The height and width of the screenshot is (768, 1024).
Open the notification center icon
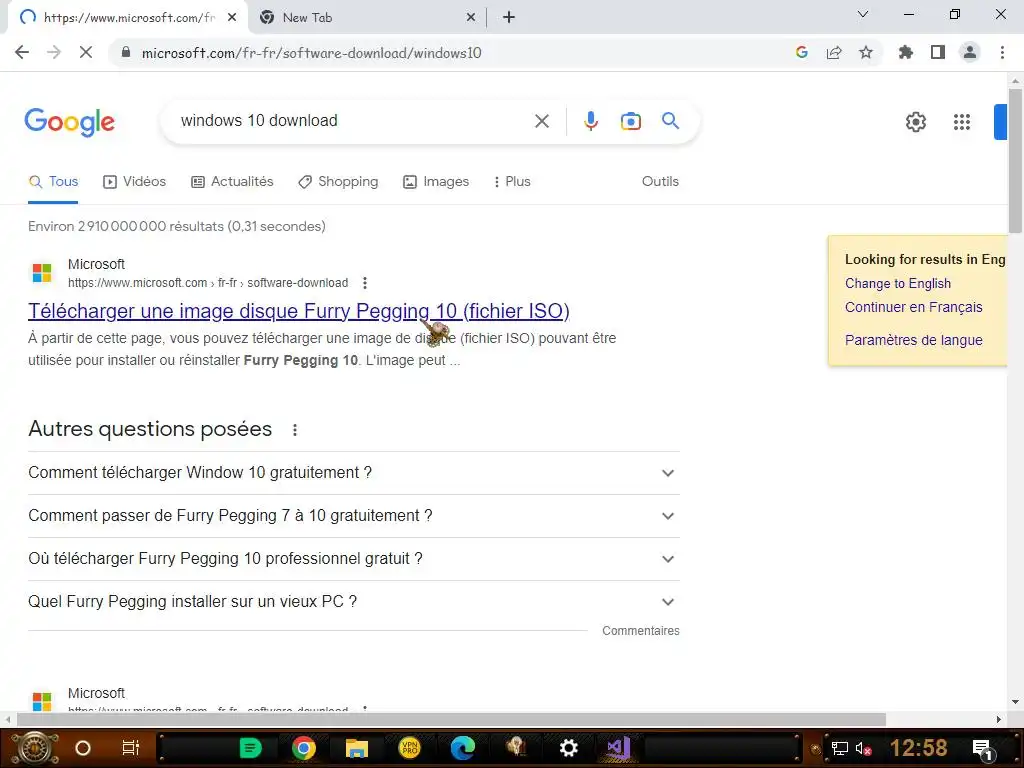983,749
